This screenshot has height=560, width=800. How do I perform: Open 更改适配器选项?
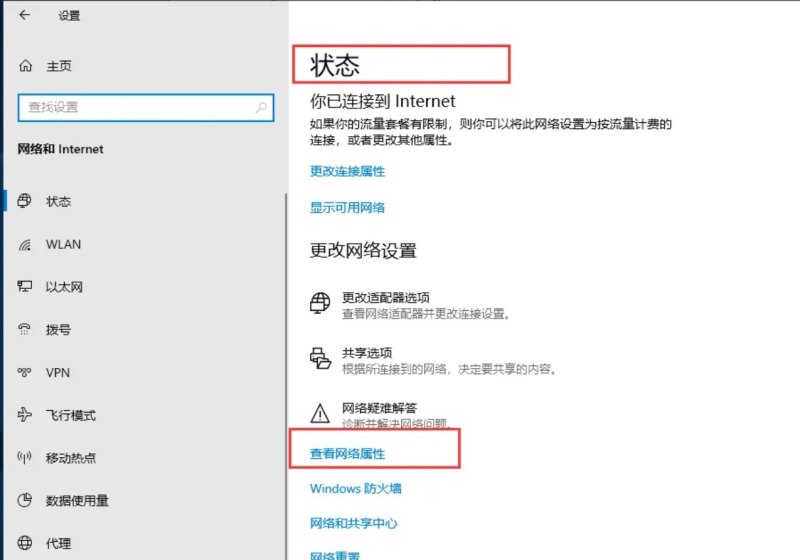[386, 297]
